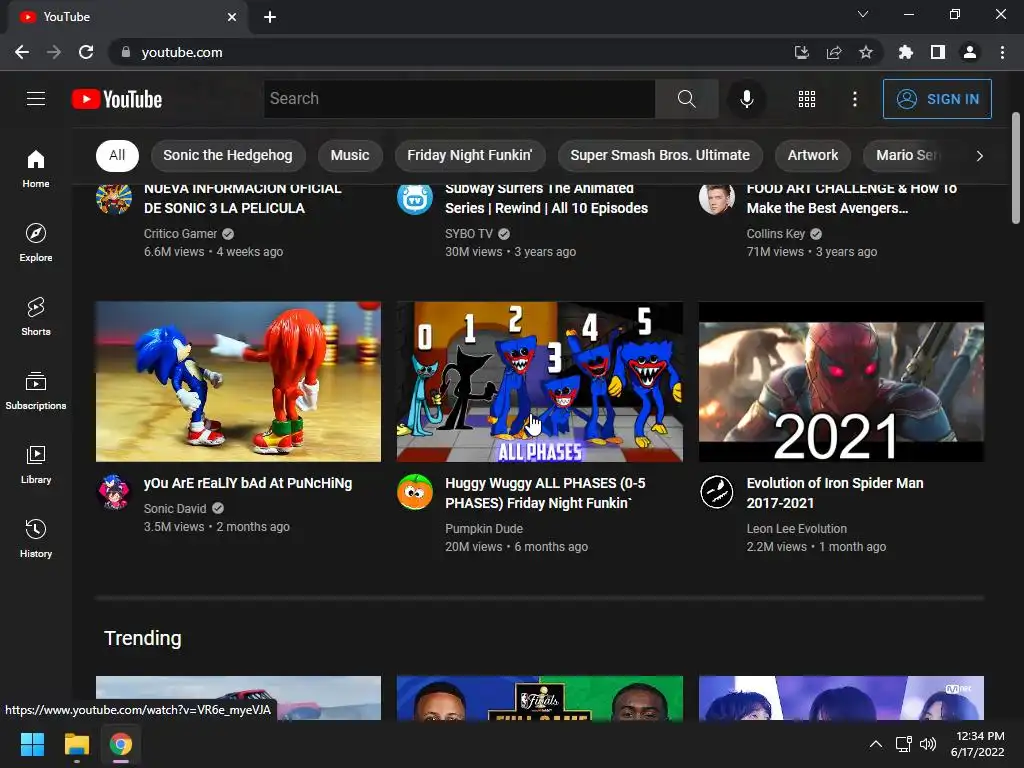This screenshot has width=1024, height=768.
Task: Open Chrome extensions puzzle icon
Action: [x=905, y=52]
